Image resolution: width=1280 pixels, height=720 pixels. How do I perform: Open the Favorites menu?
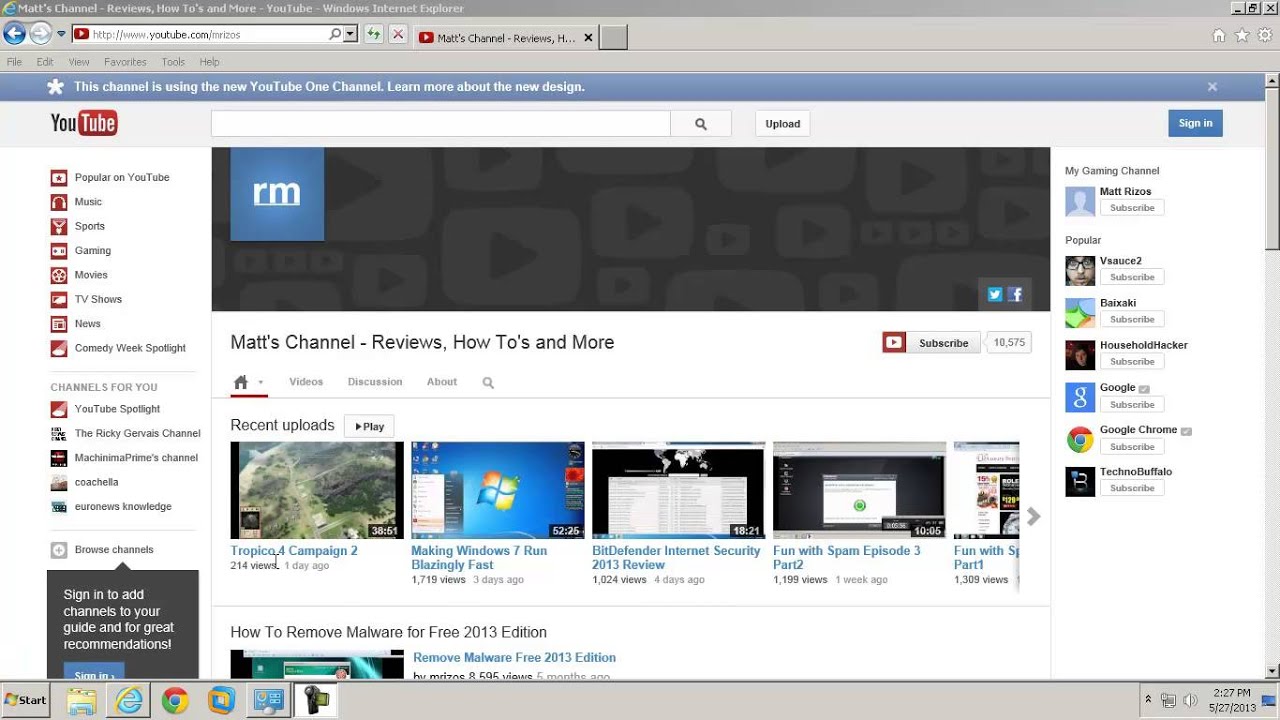pos(125,62)
